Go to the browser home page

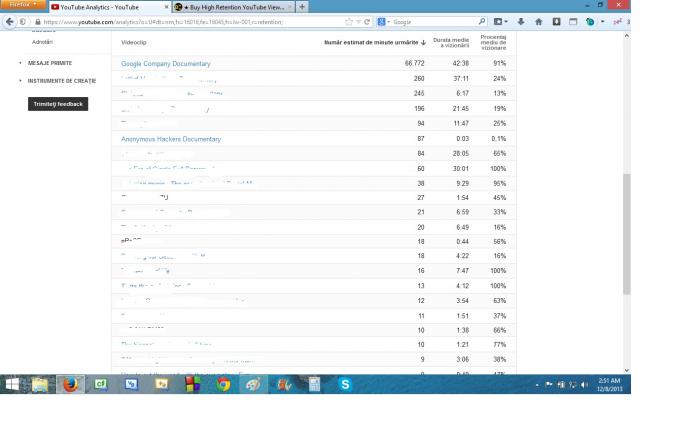539,21
